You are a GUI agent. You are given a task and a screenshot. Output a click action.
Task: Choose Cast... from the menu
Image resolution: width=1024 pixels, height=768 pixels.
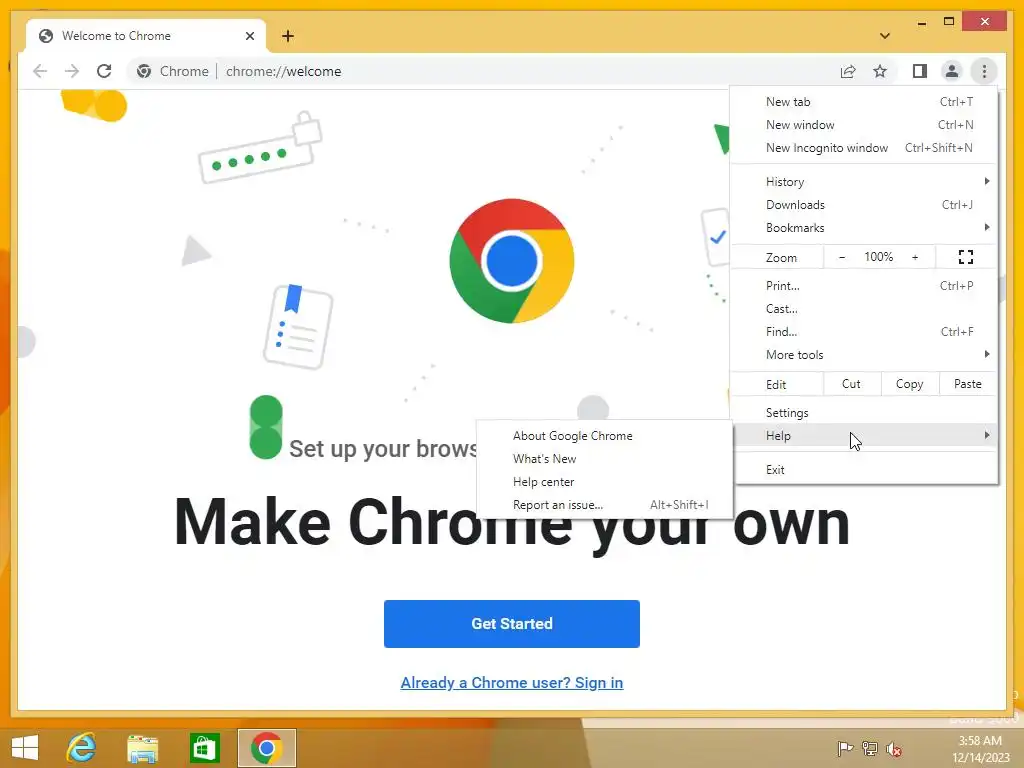(864, 308)
